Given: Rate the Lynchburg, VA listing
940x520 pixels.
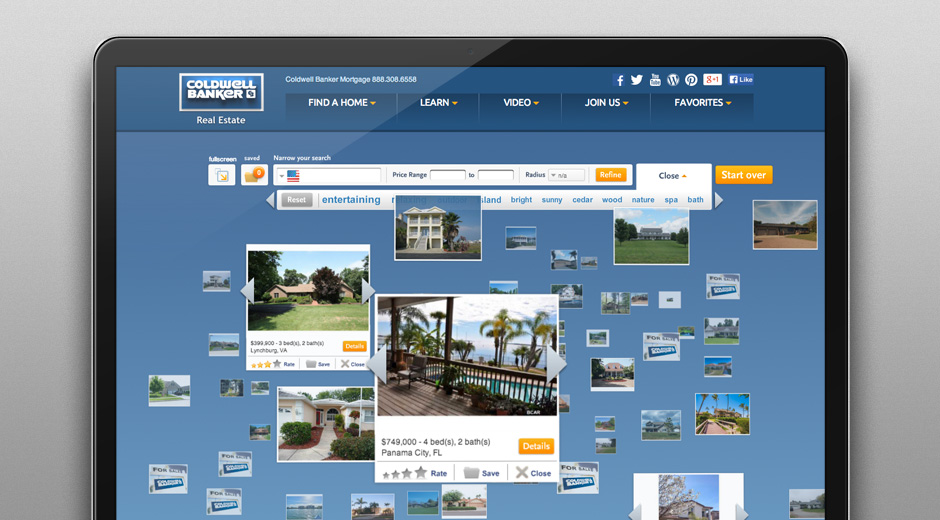Looking at the screenshot, I should [x=273, y=364].
